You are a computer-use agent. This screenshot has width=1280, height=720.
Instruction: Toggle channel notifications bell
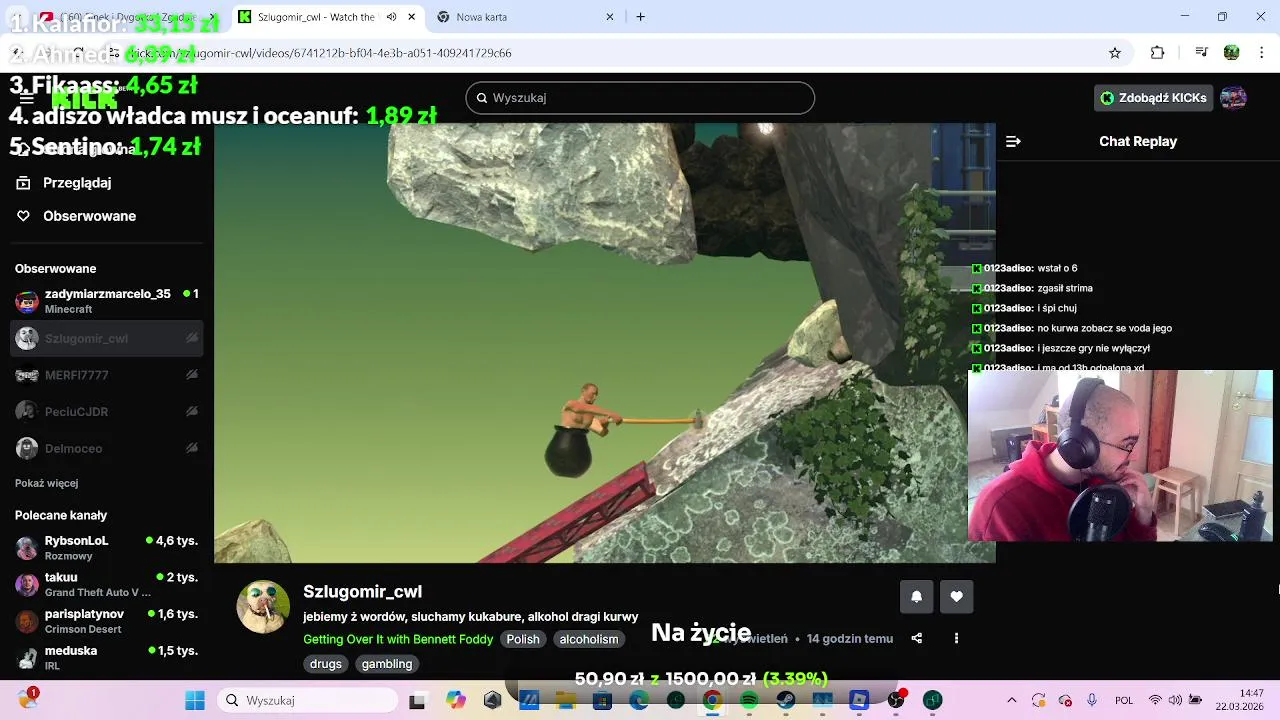(917, 596)
